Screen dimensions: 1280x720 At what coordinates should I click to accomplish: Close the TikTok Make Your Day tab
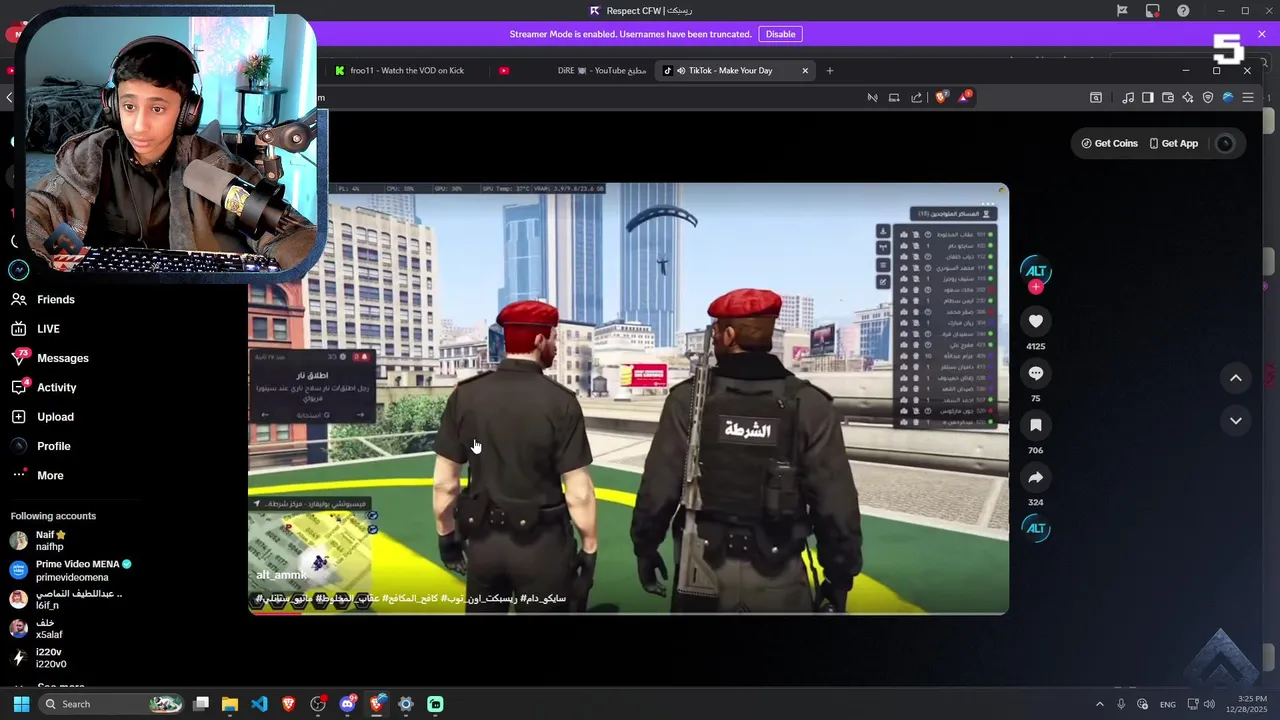click(x=805, y=71)
